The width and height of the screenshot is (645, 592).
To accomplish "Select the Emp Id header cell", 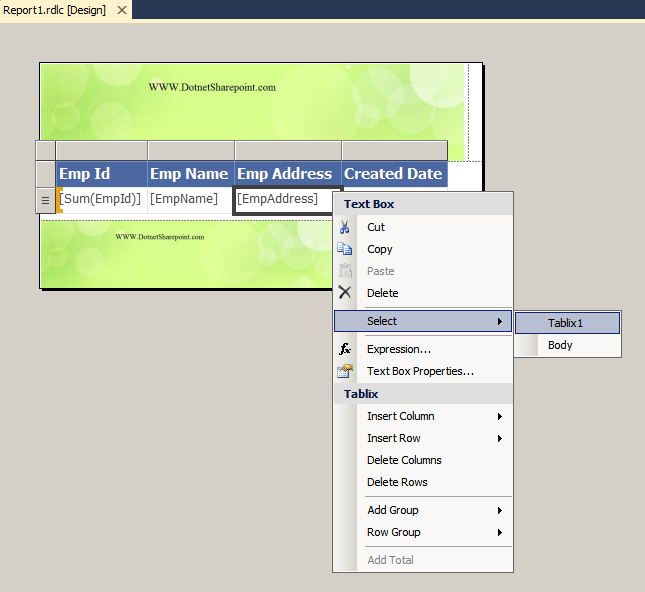I will (x=102, y=174).
